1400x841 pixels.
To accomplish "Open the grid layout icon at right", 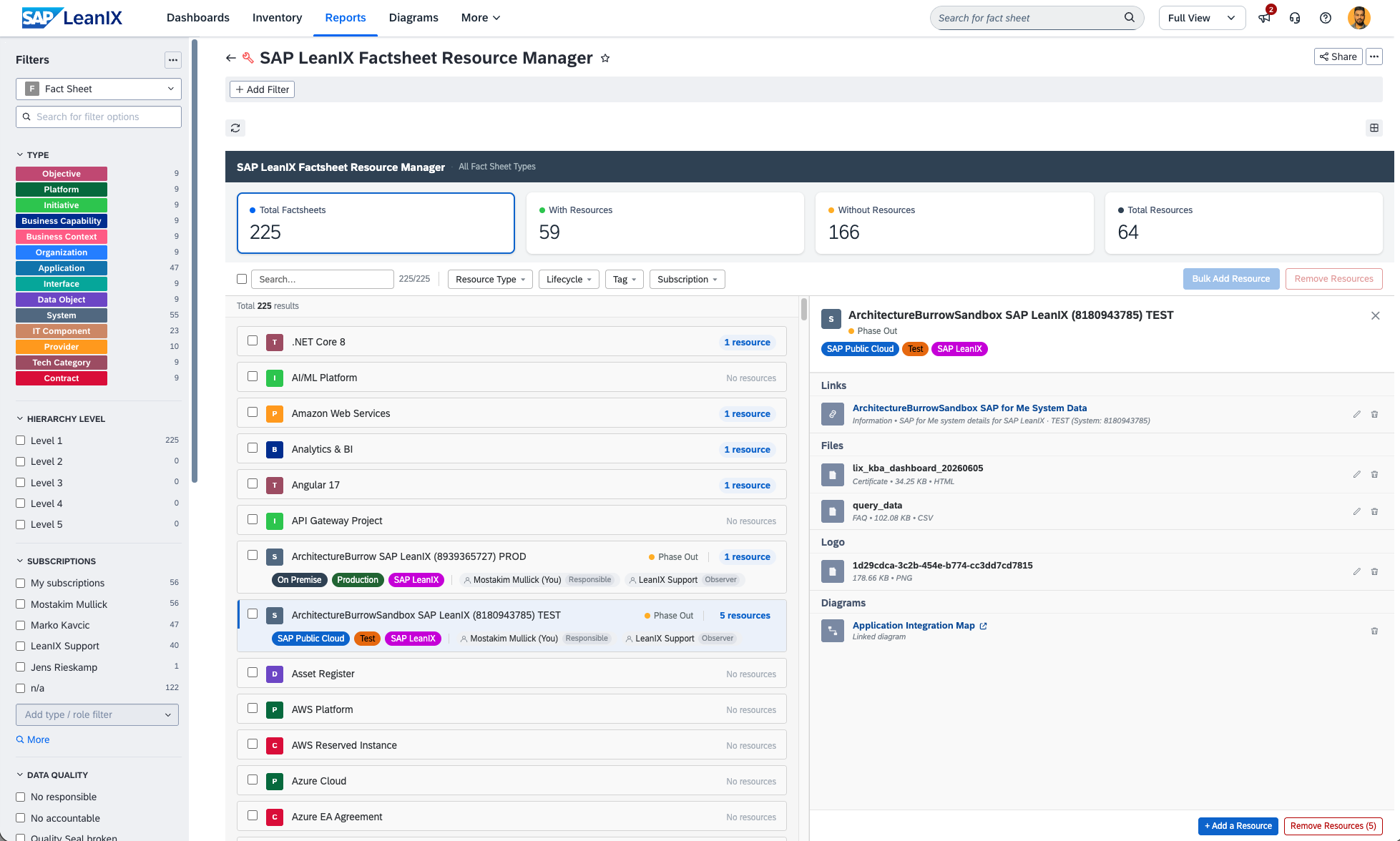I will pyautogui.click(x=1374, y=128).
